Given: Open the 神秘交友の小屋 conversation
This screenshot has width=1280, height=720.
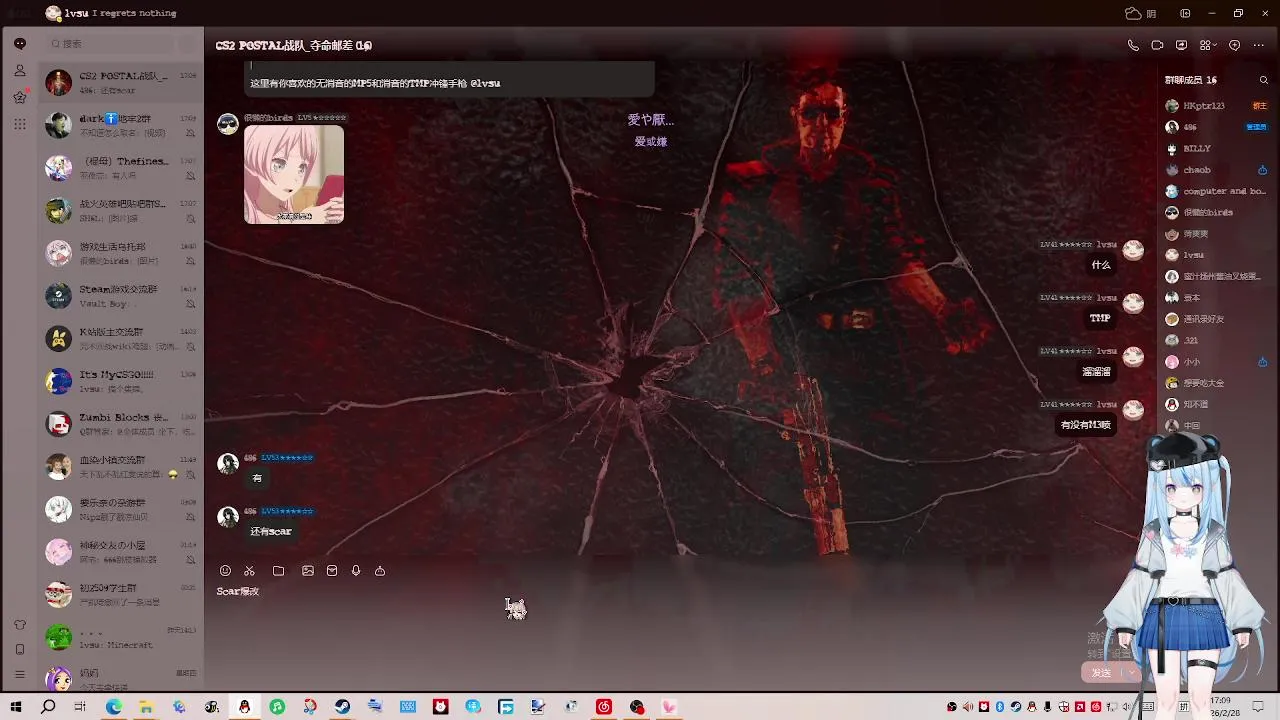Looking at the screenshot, I should tap(121, 552).
